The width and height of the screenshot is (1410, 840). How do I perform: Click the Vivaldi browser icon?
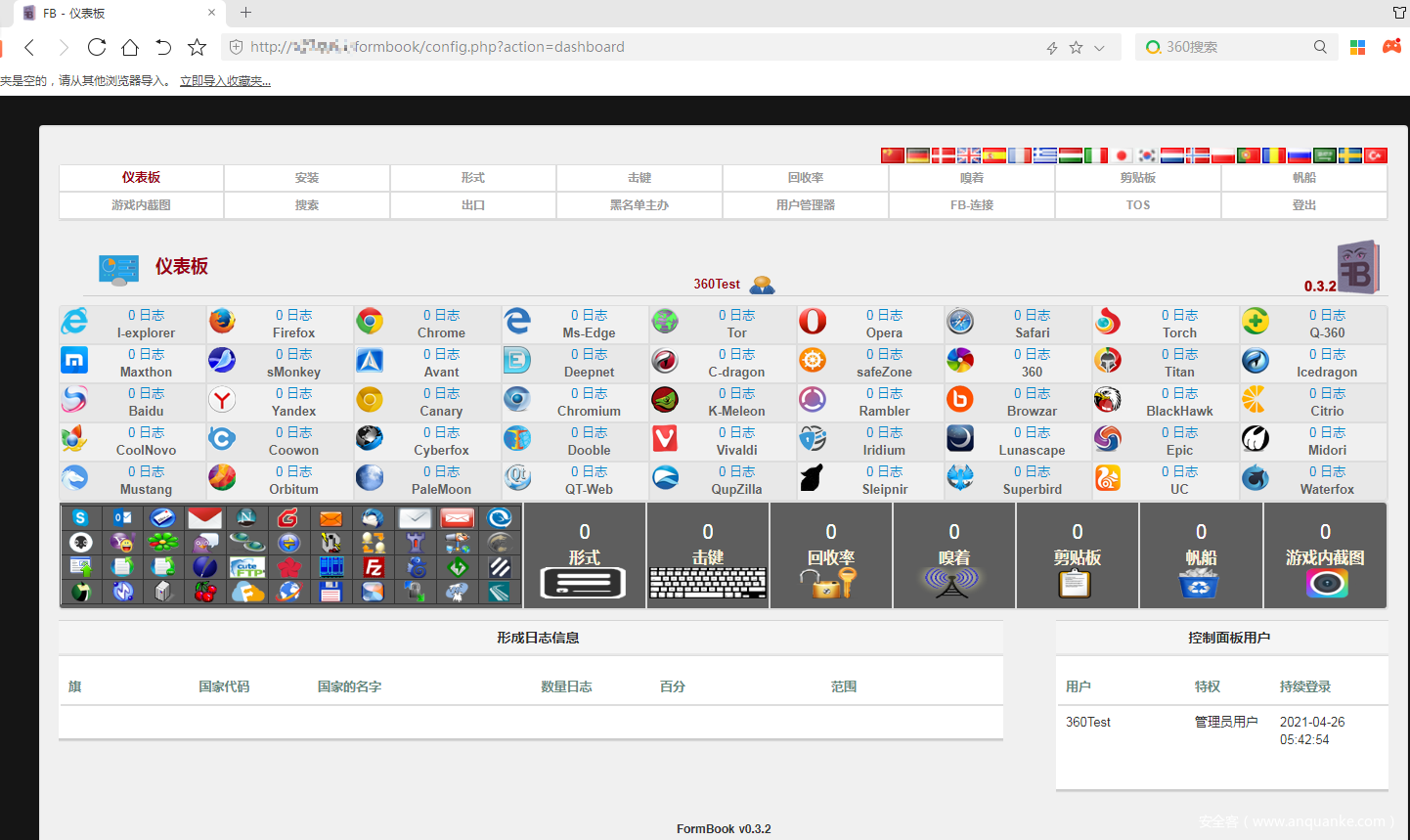pos(665,438)
